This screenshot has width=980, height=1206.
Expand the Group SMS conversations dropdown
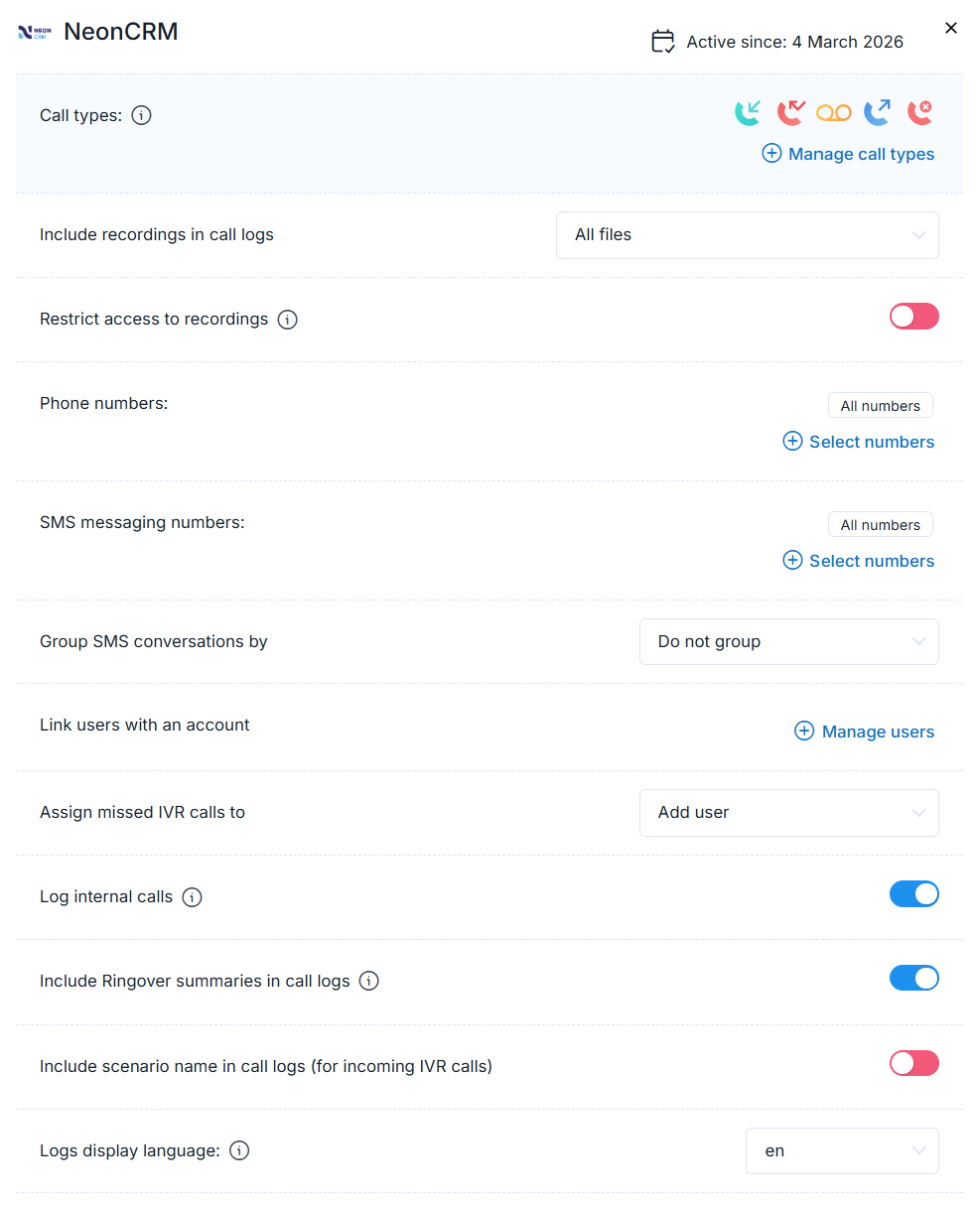click(x=788, y=642)
